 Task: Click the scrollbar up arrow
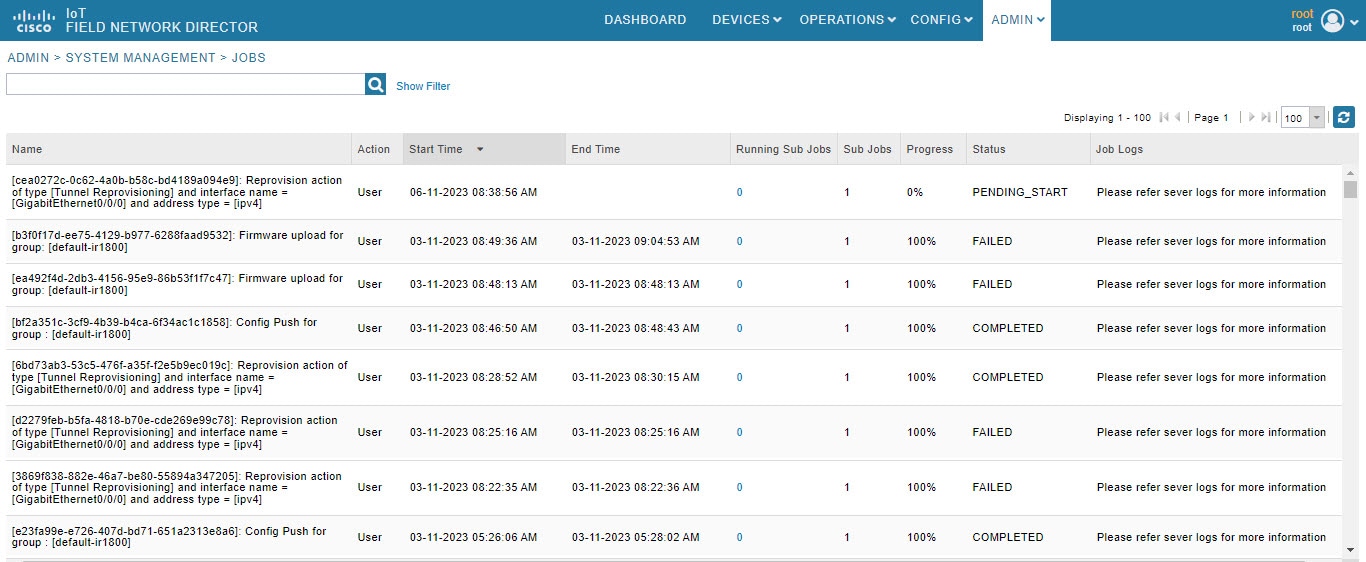coord(1350,172)
